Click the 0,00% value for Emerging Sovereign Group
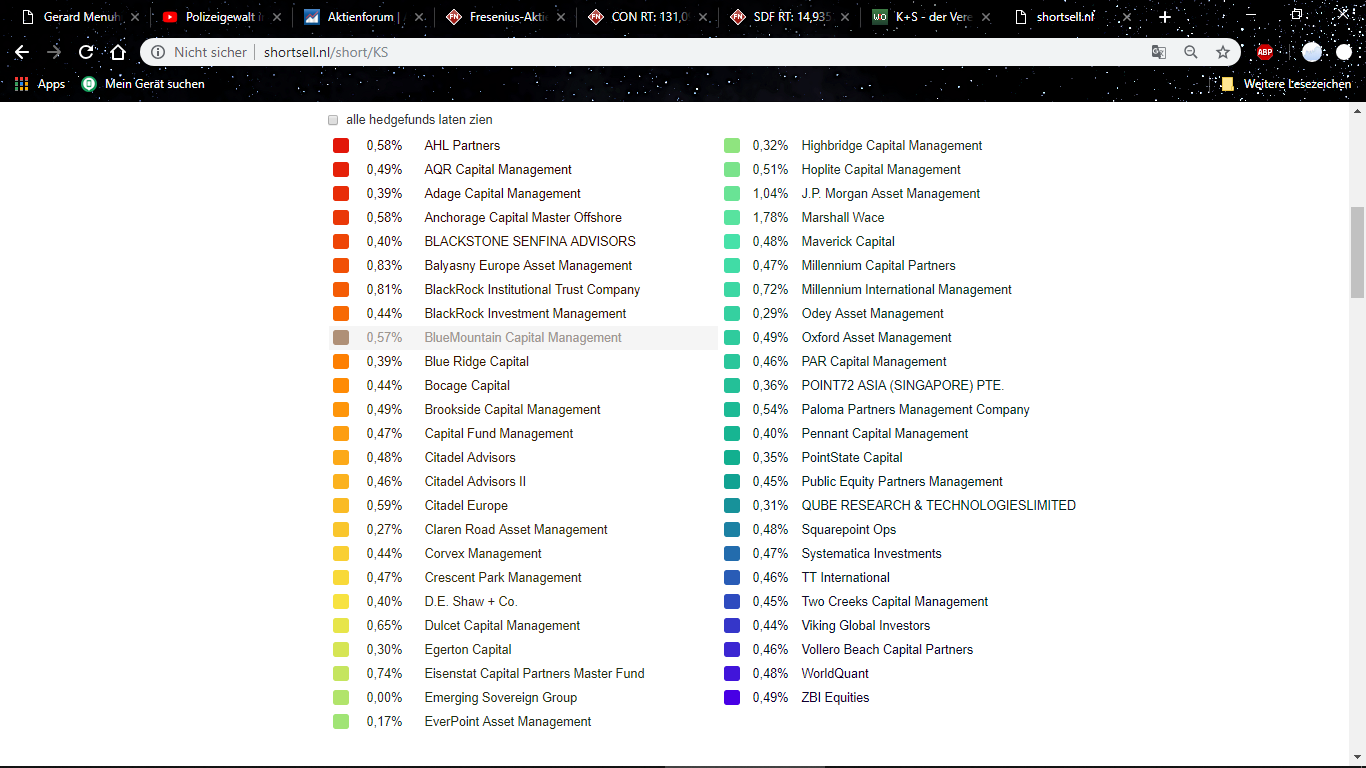Image resolution: width=1366 pixels, height=768 pixels. (384, 697)
